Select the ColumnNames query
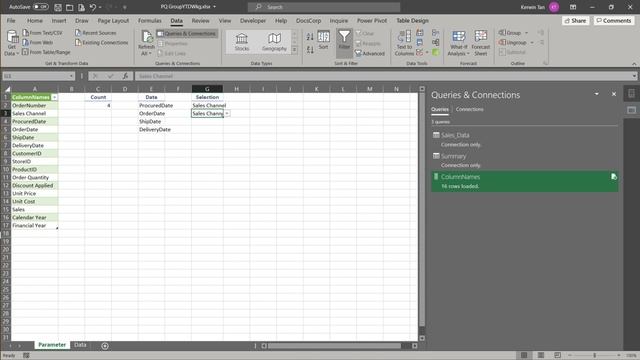This screenshot has height=360, width=640. click(524, 181)
